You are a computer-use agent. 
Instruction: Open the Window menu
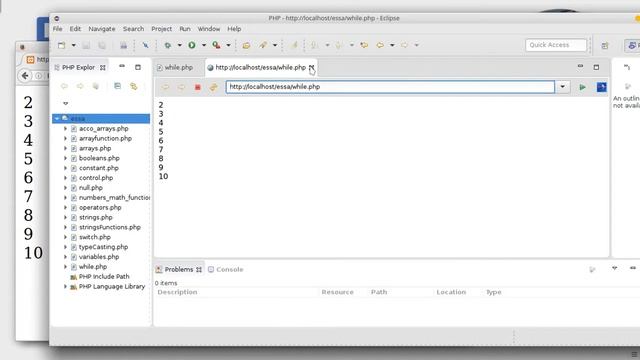[x=209, y=29]
